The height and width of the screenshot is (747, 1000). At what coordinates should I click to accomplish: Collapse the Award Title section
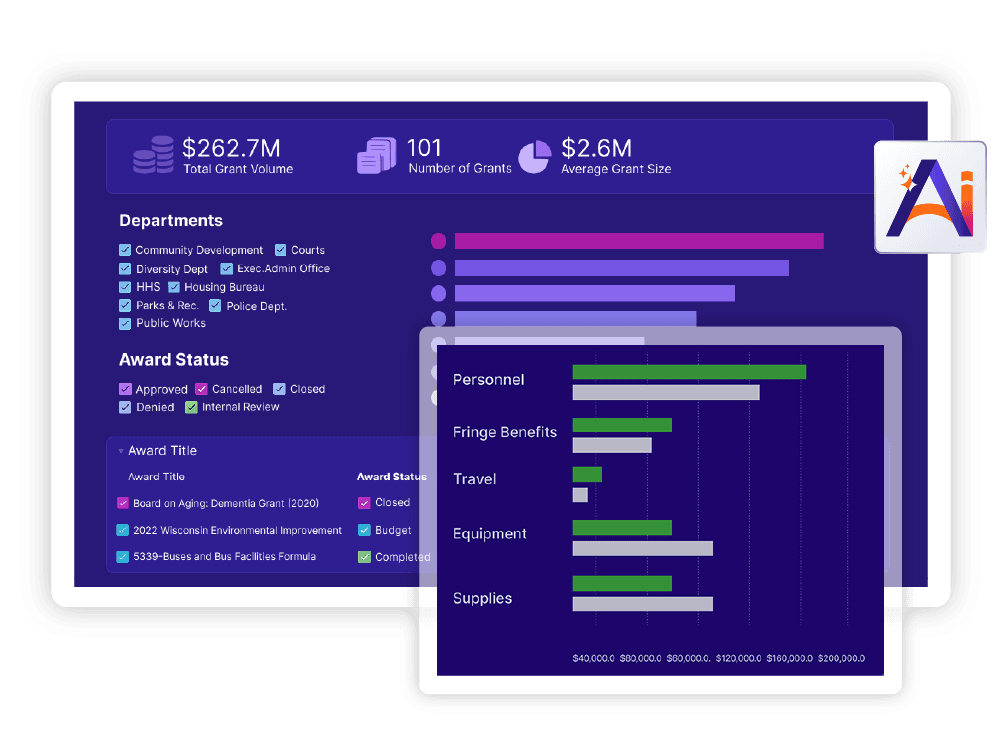122,450
